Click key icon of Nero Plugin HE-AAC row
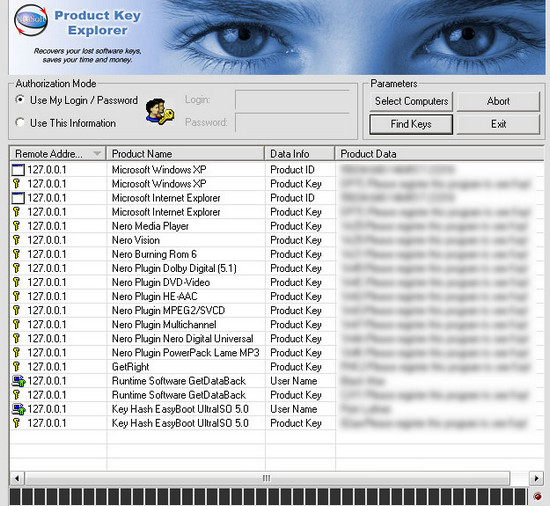This screenshot has height=506, width=550. click(x=16, y=296)
